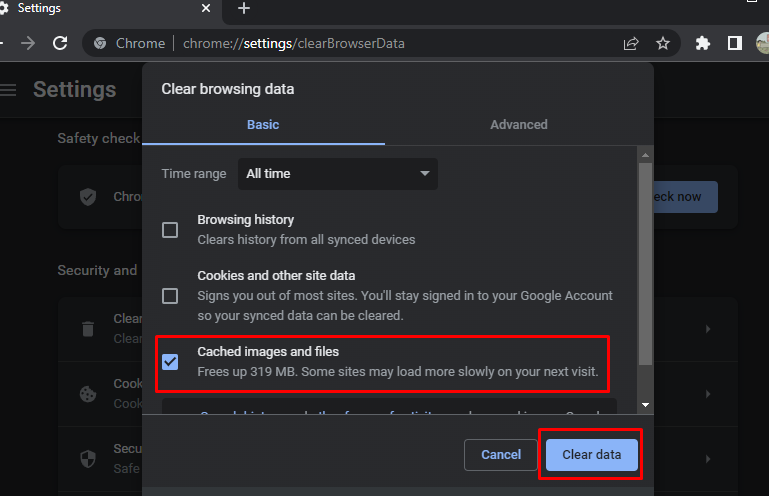This screenshot has width=769, height=496.
Task: Open the Time range dropdown
Action: click(338, 174)
